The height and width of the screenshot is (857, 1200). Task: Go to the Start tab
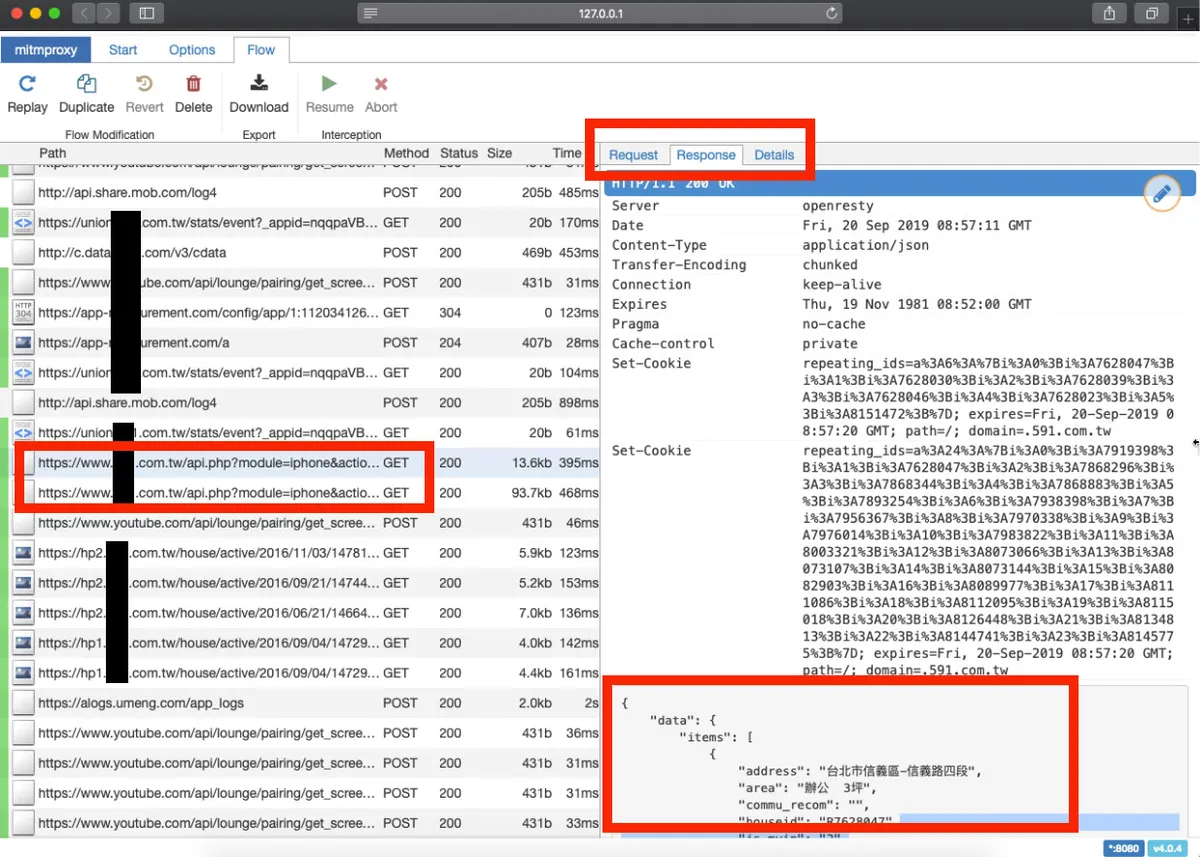click(122, 49)
